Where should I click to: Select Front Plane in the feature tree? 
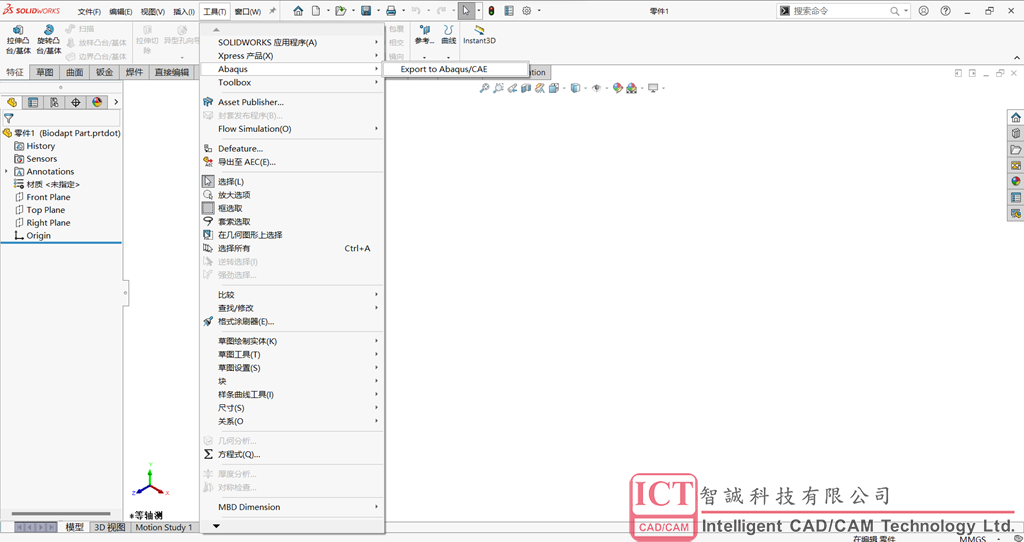(48, 197)
